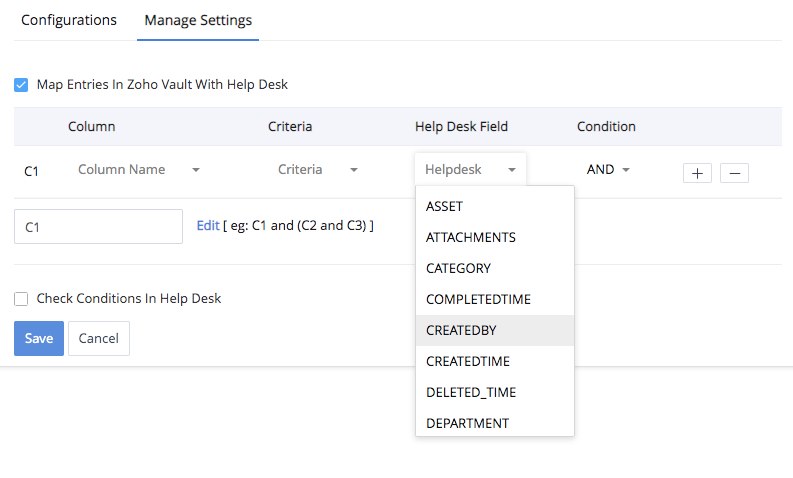793x478 pixels.
Task: Select the Manage Settings tab
Action: [x=198, y=20]
